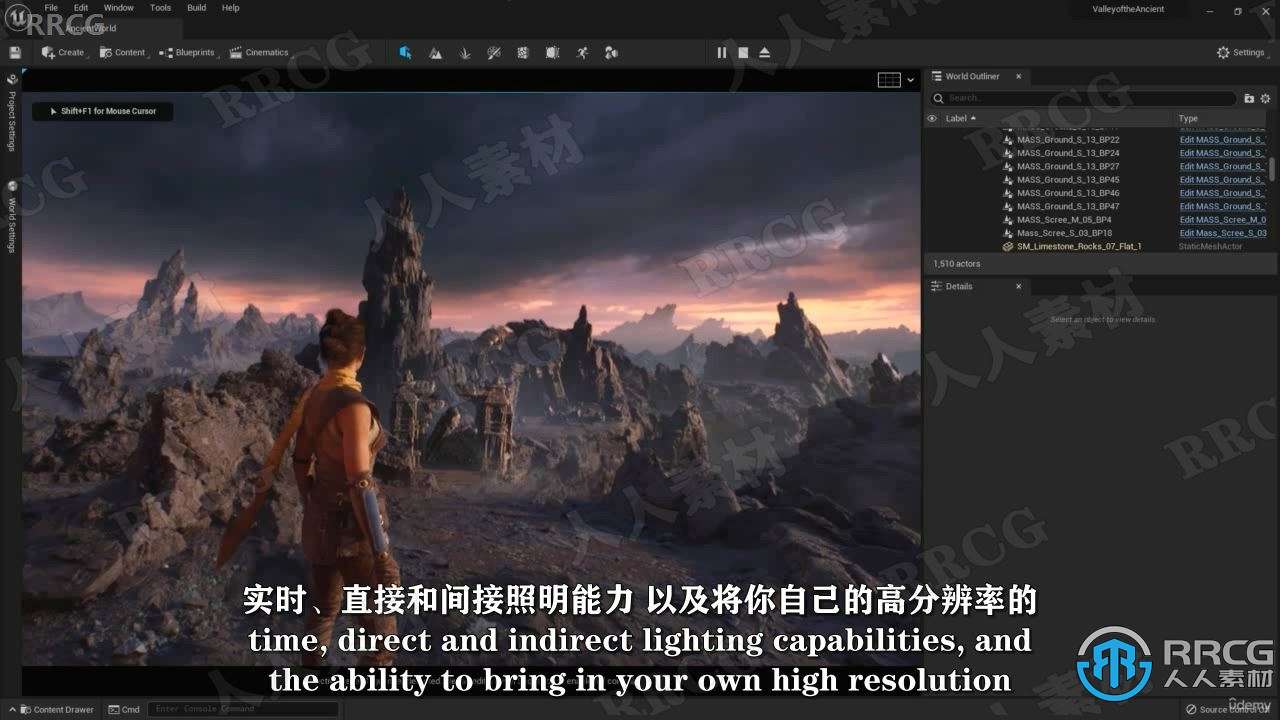Eject from the player controller
The height and width of the screenshot is (720, 1280).
click(x=765, y=52)
